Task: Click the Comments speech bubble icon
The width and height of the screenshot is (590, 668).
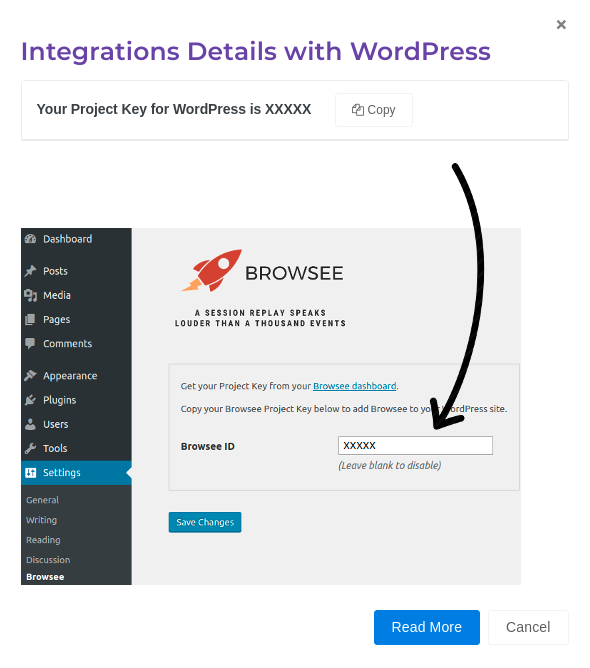Action: (x=30, y=343)
